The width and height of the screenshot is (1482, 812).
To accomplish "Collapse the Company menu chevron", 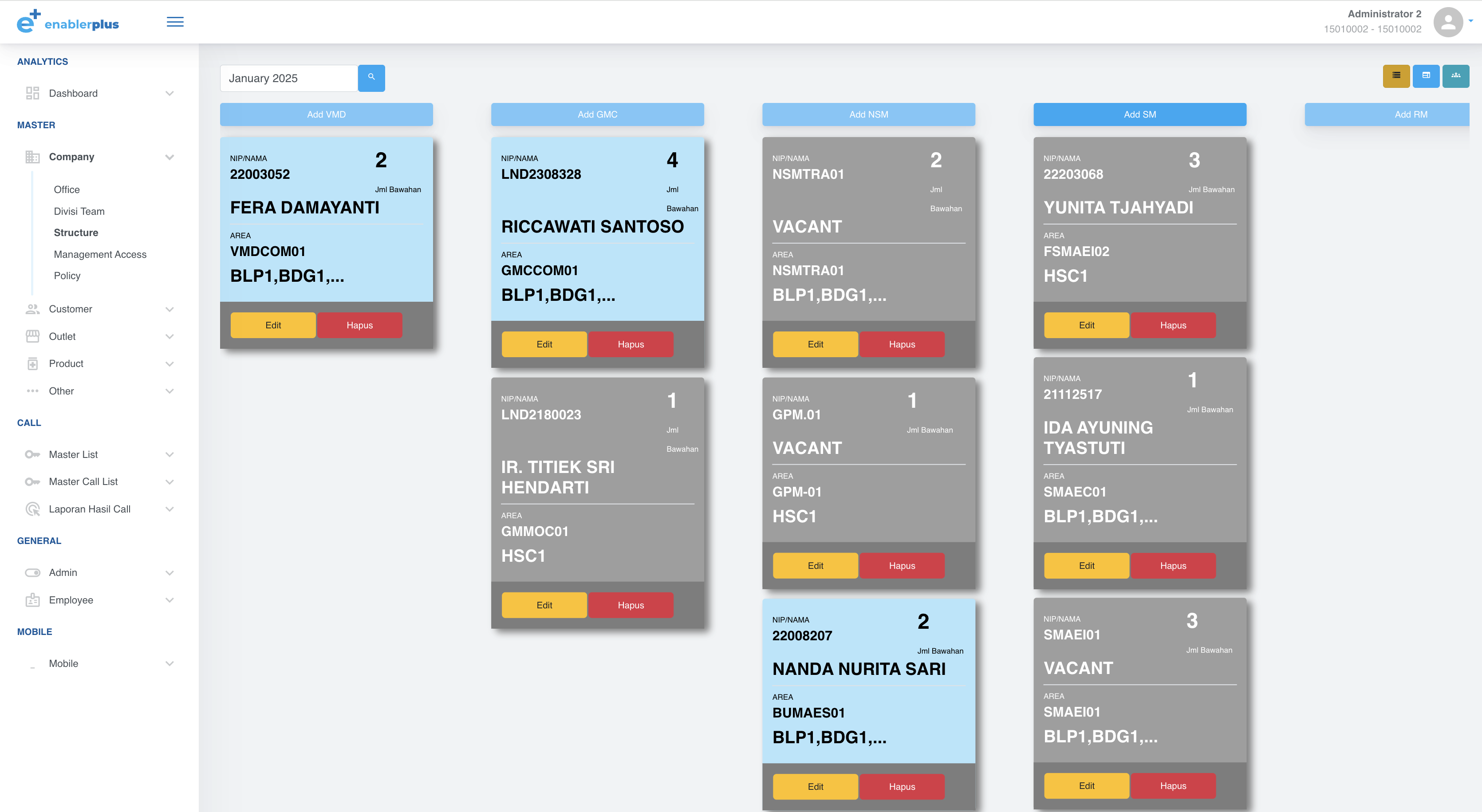I will coord(169,157).
